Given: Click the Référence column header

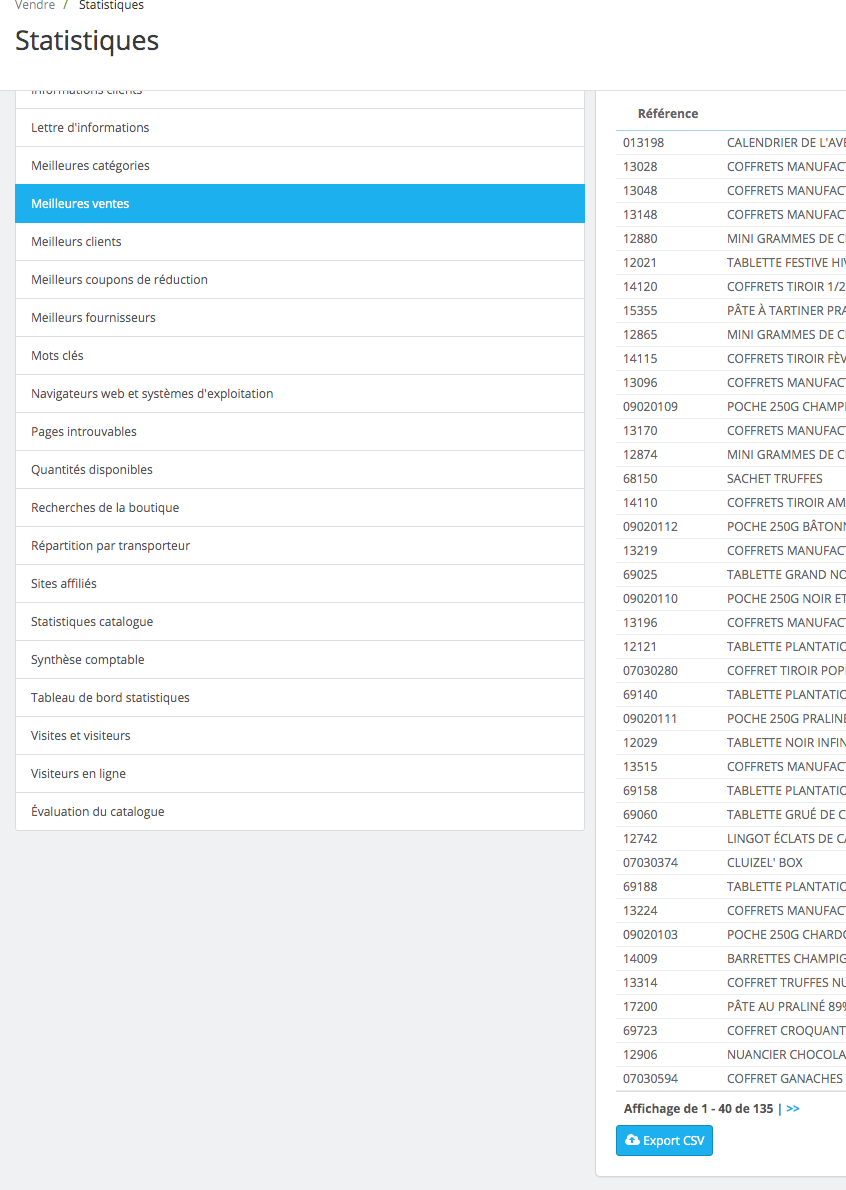Looking at the screenshot, I should 668,113.
